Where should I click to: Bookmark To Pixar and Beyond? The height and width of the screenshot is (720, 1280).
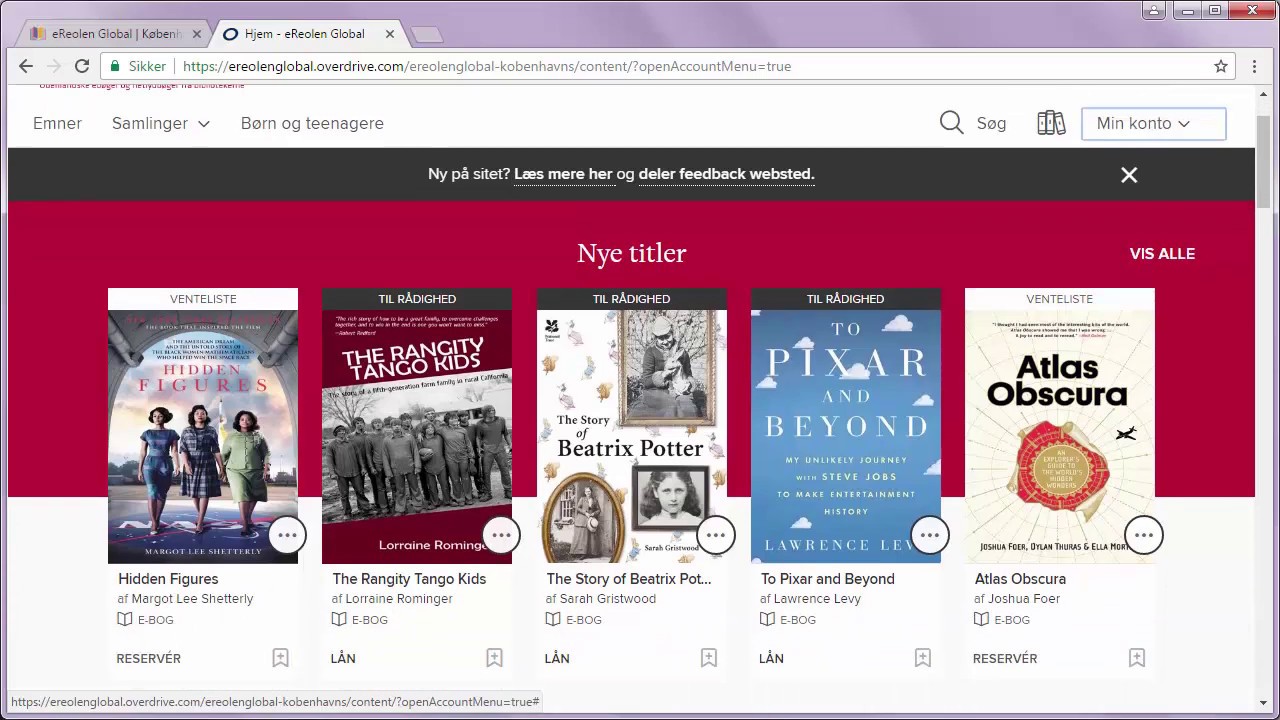tap(922, 658)
